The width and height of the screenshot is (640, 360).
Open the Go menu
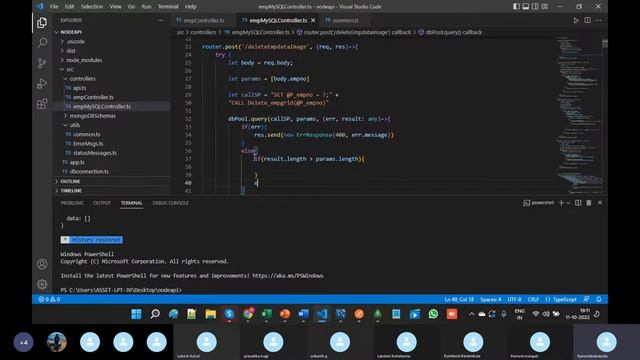pyautogui.click(x=131, y=7)
